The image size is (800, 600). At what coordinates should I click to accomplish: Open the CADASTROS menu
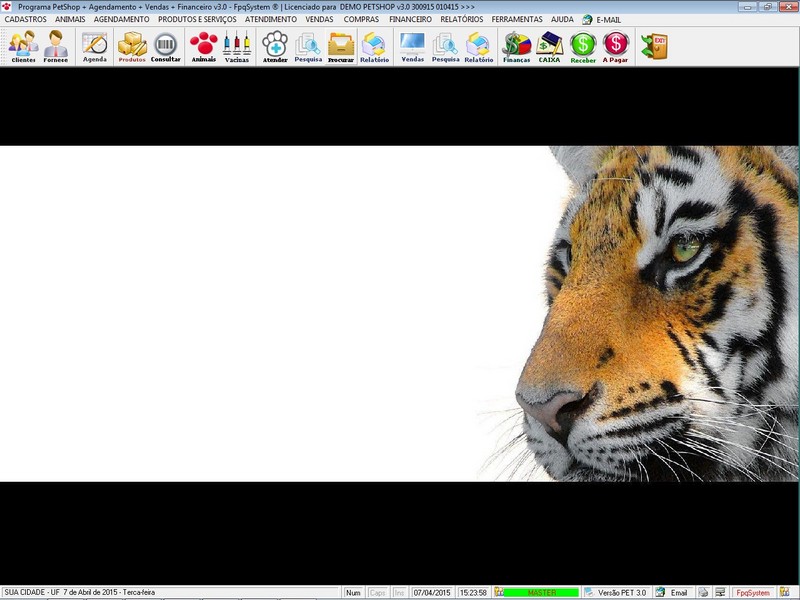(26, 19)
